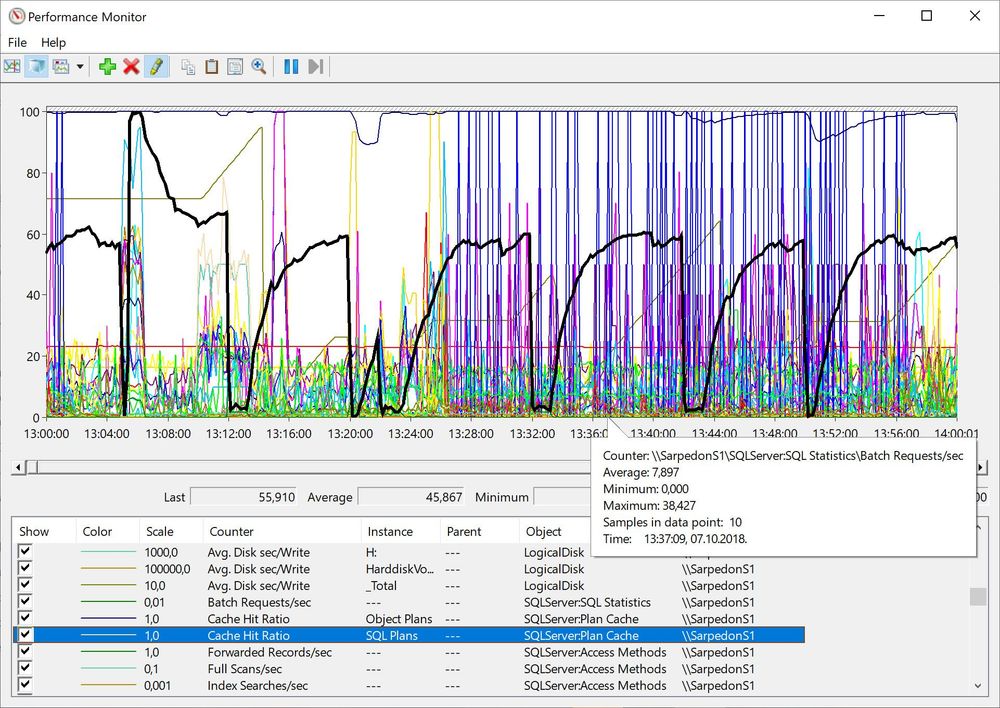Uncheck Show for Avg. Disk sec/Write H: row
This screenshot has height=708, width=1000.
coord(25,551)
